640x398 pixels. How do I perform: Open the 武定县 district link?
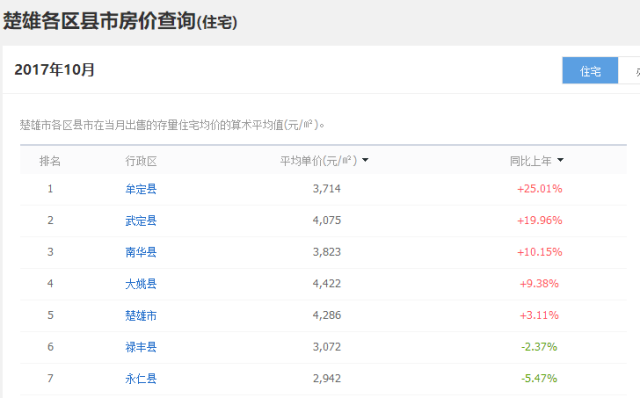[x=141, y=220]
